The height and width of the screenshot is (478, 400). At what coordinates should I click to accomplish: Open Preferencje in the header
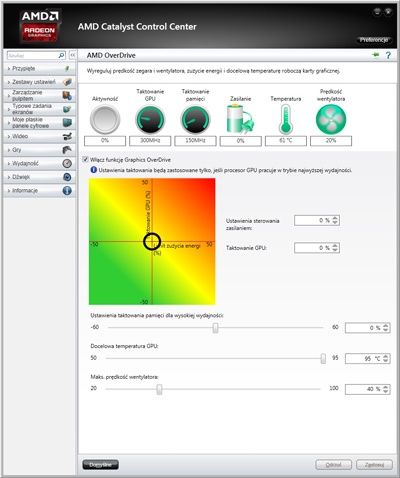coord(374,39)
